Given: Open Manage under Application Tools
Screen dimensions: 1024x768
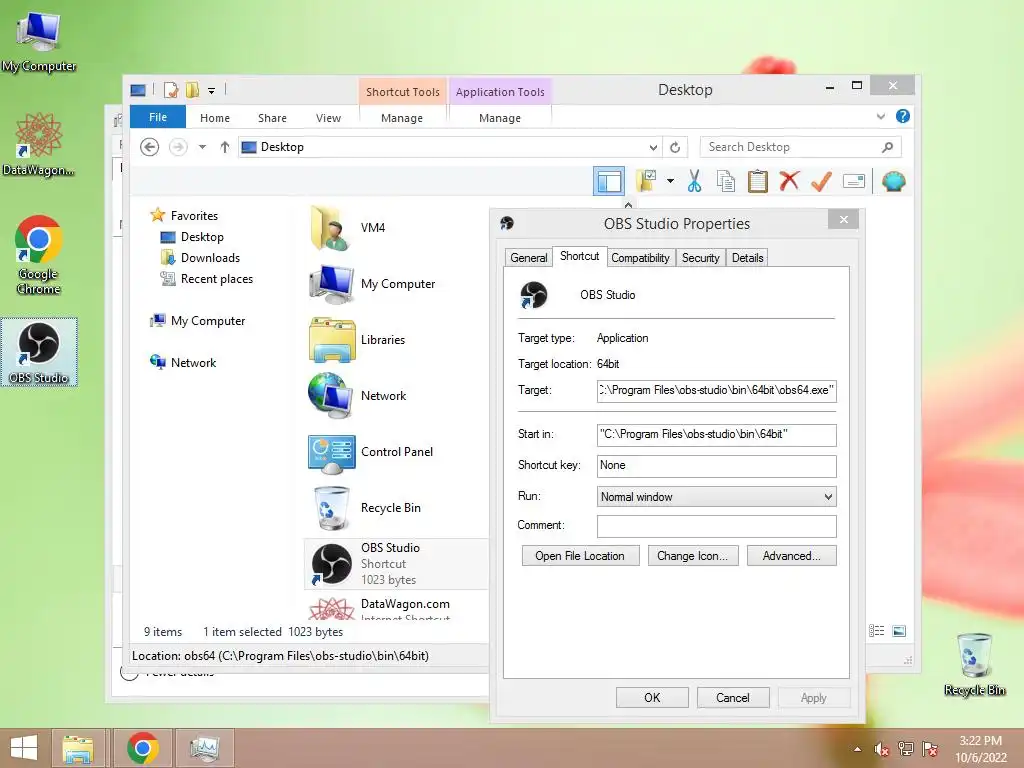Looking at the screenshot, I should (500, 118).
